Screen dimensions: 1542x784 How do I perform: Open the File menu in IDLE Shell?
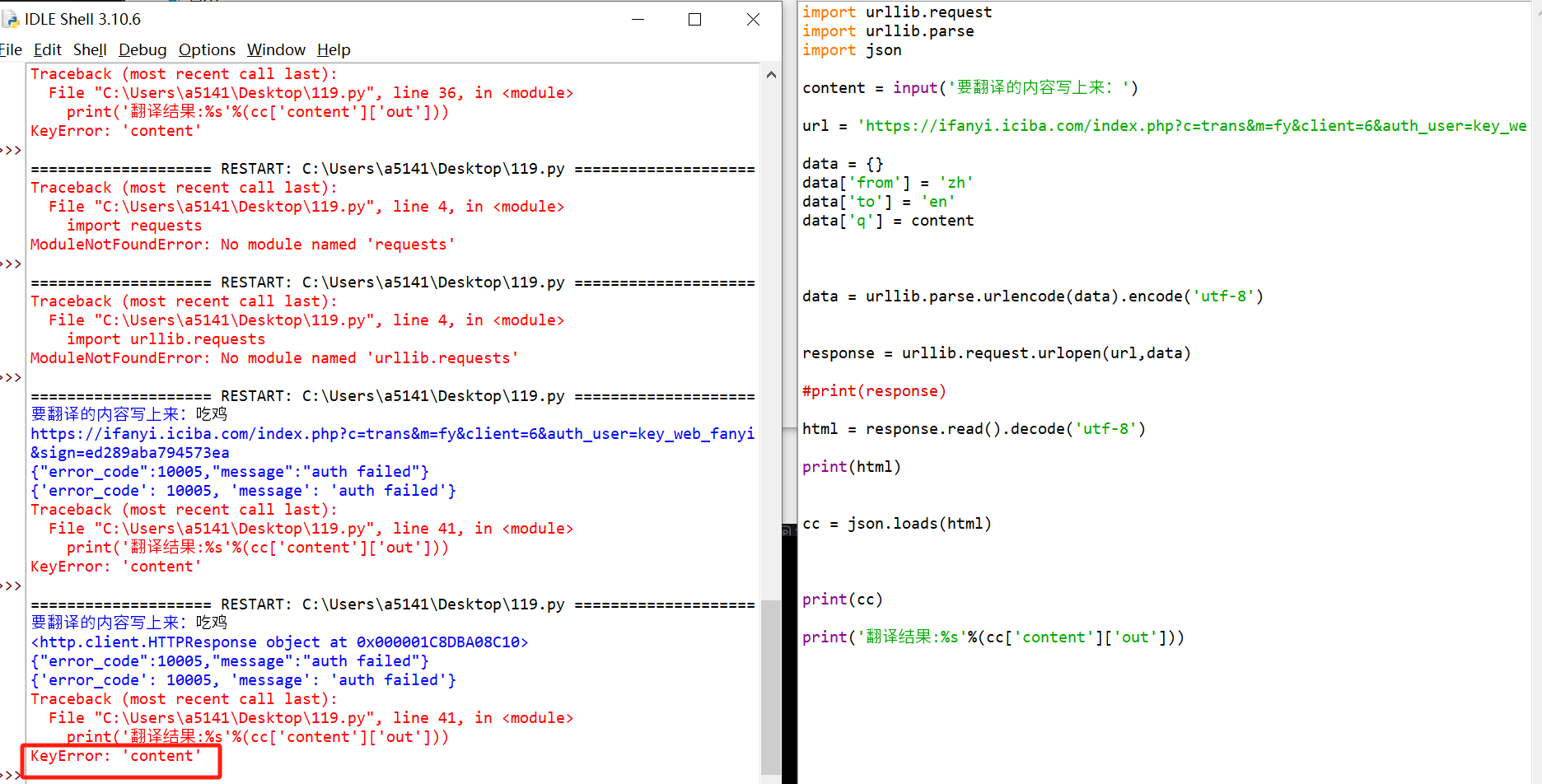pos(11,50)
